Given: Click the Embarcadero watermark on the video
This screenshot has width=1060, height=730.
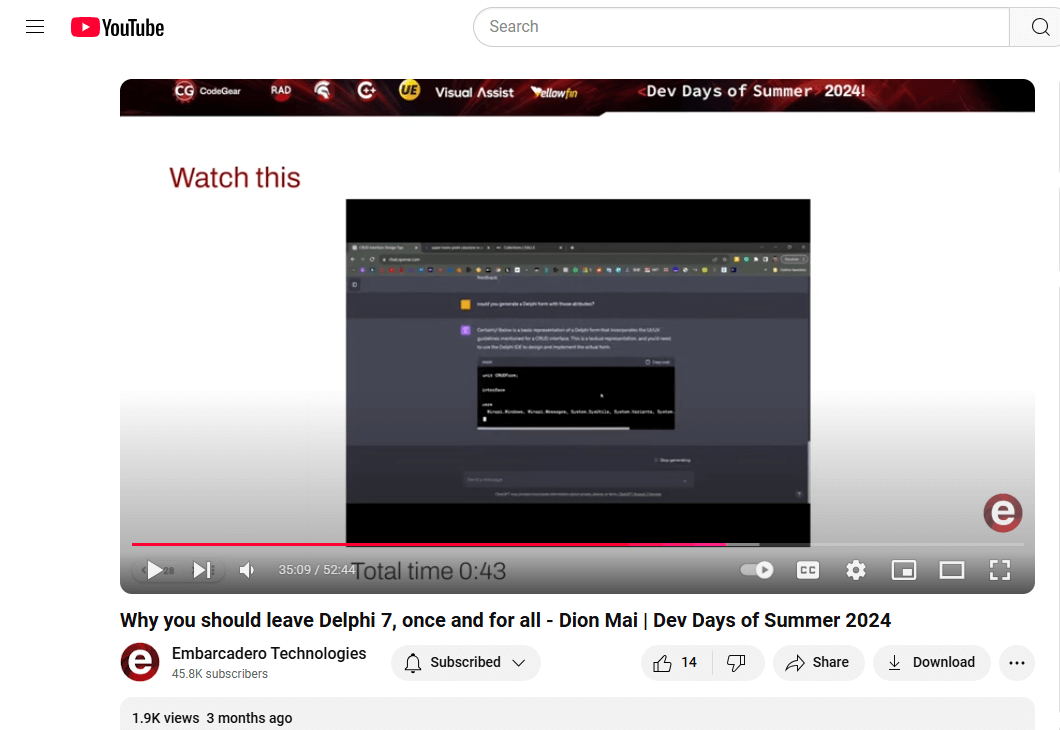Looking at the screenshot, I should point(1003,513).
